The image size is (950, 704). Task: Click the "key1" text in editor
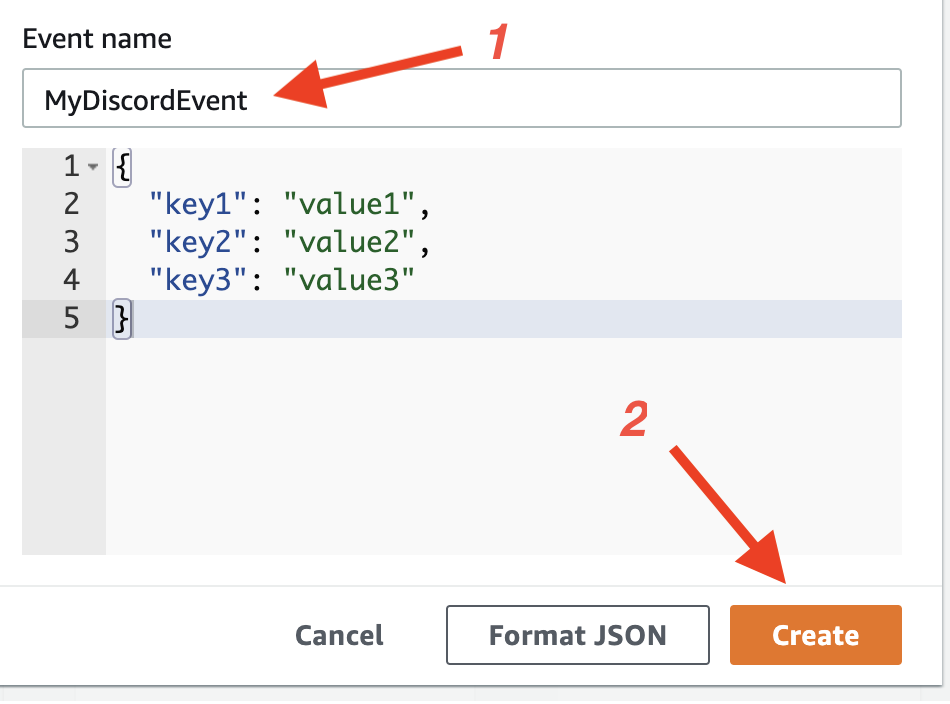(x=198, y=204)
